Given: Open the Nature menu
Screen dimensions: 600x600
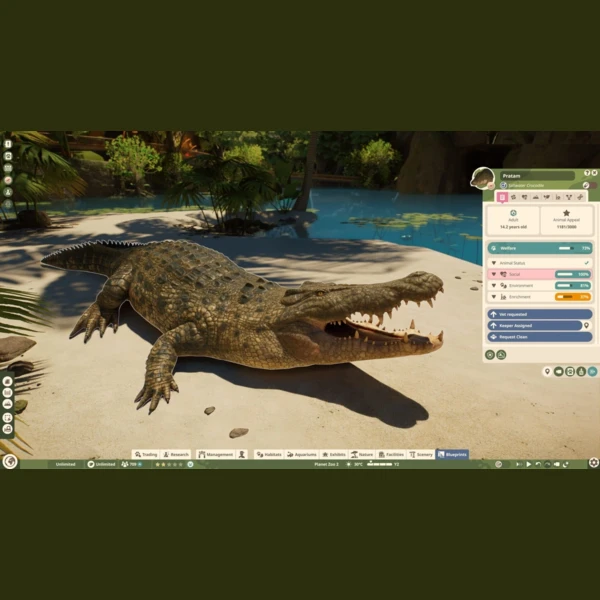Looking at the screenshot, I should (362, 454).
